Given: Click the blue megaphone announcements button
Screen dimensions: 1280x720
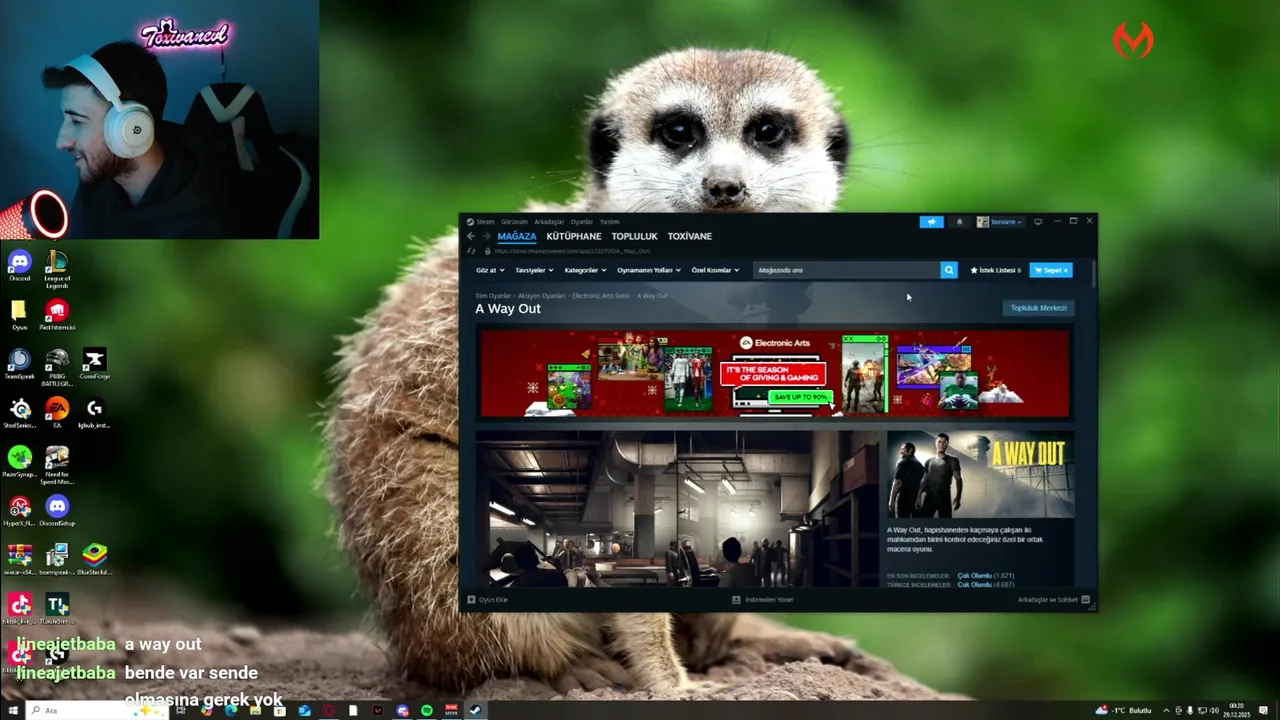Looking at the screenshot, I should pyautogui.click(x=931, y=222).
